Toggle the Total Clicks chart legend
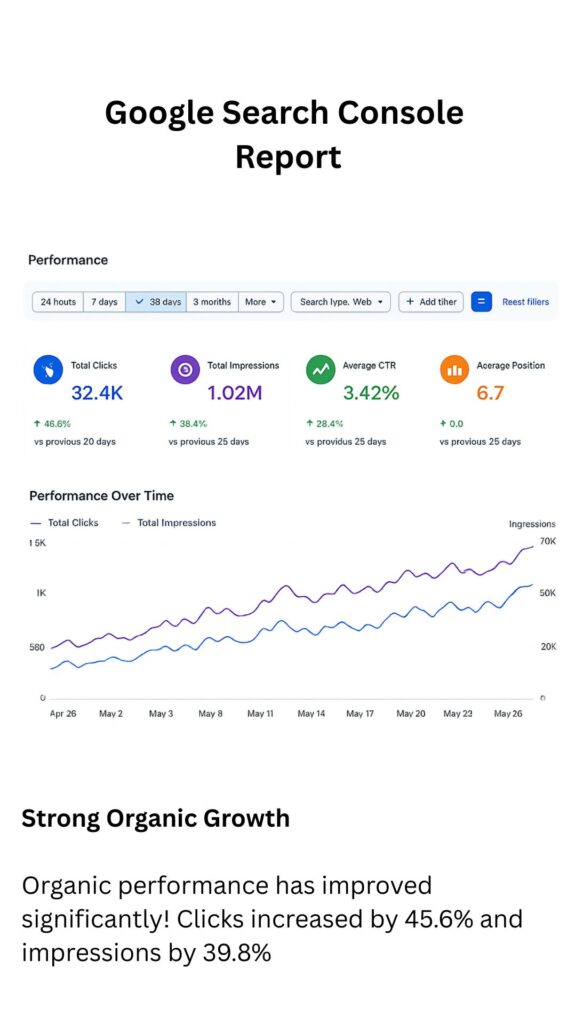The image size is (576, 1024). pyautogui.click(x=64, y=522)
